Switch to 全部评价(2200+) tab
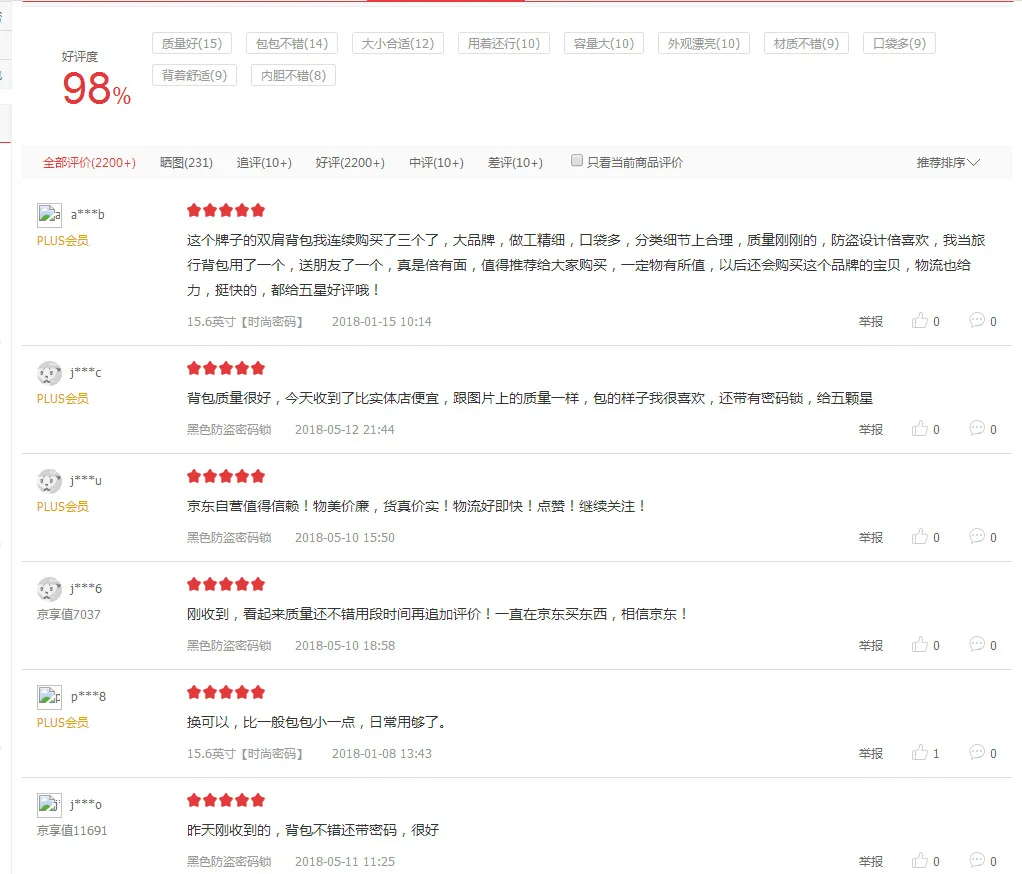1022x874 pixels. 89,162
